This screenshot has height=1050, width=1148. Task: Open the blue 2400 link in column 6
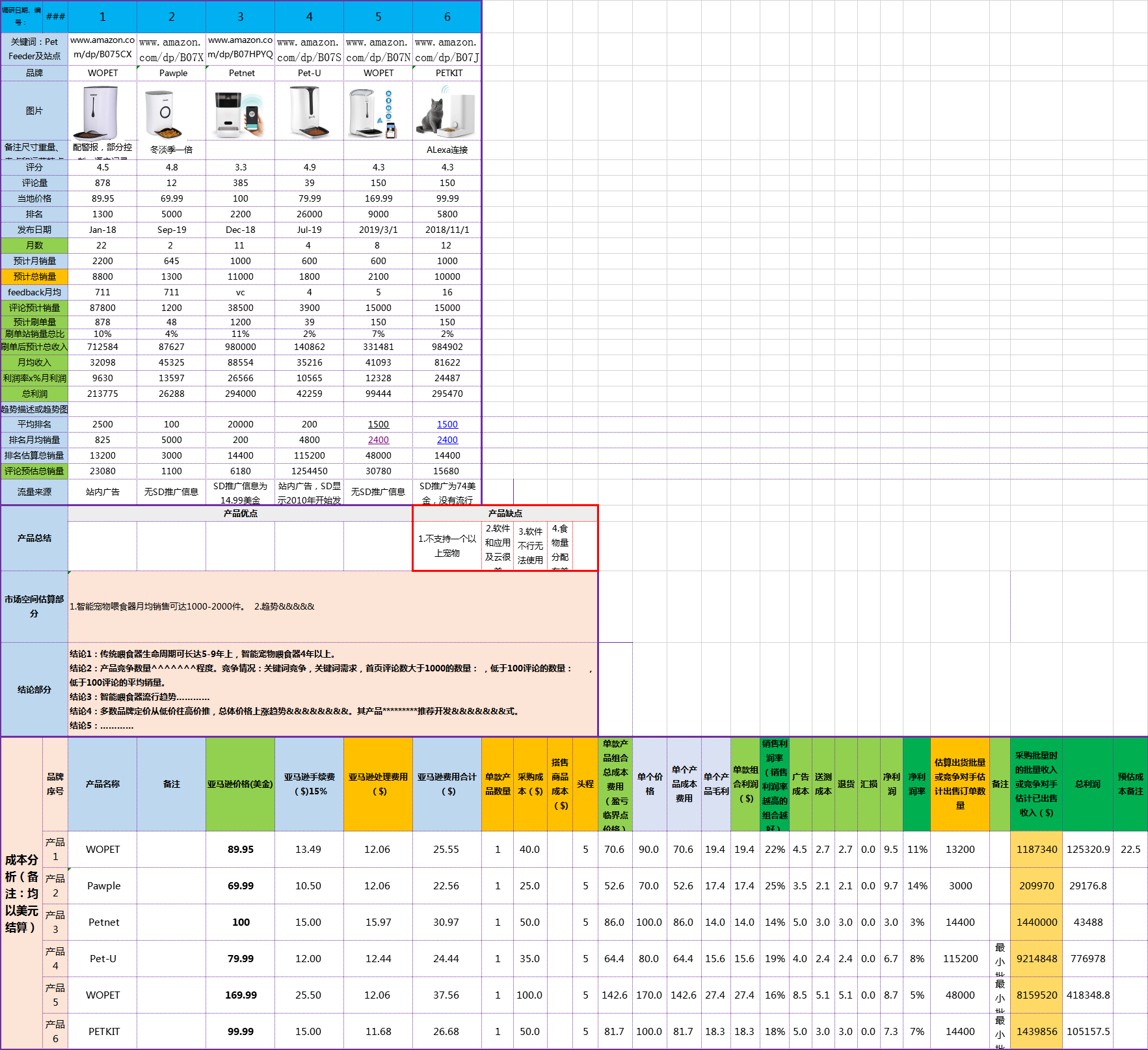tap(447, 440)
